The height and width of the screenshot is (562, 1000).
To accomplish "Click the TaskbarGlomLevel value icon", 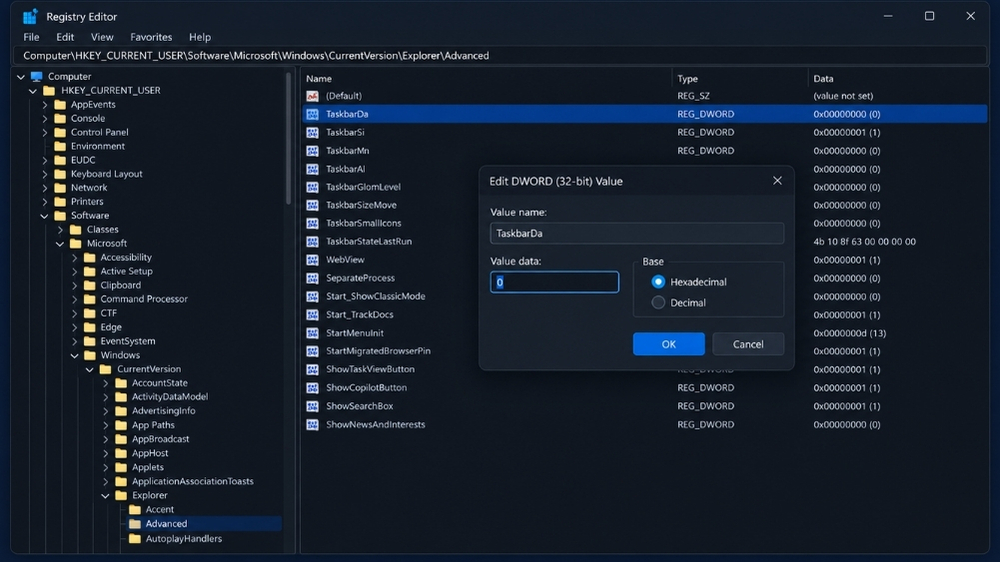I will point(312,187).
